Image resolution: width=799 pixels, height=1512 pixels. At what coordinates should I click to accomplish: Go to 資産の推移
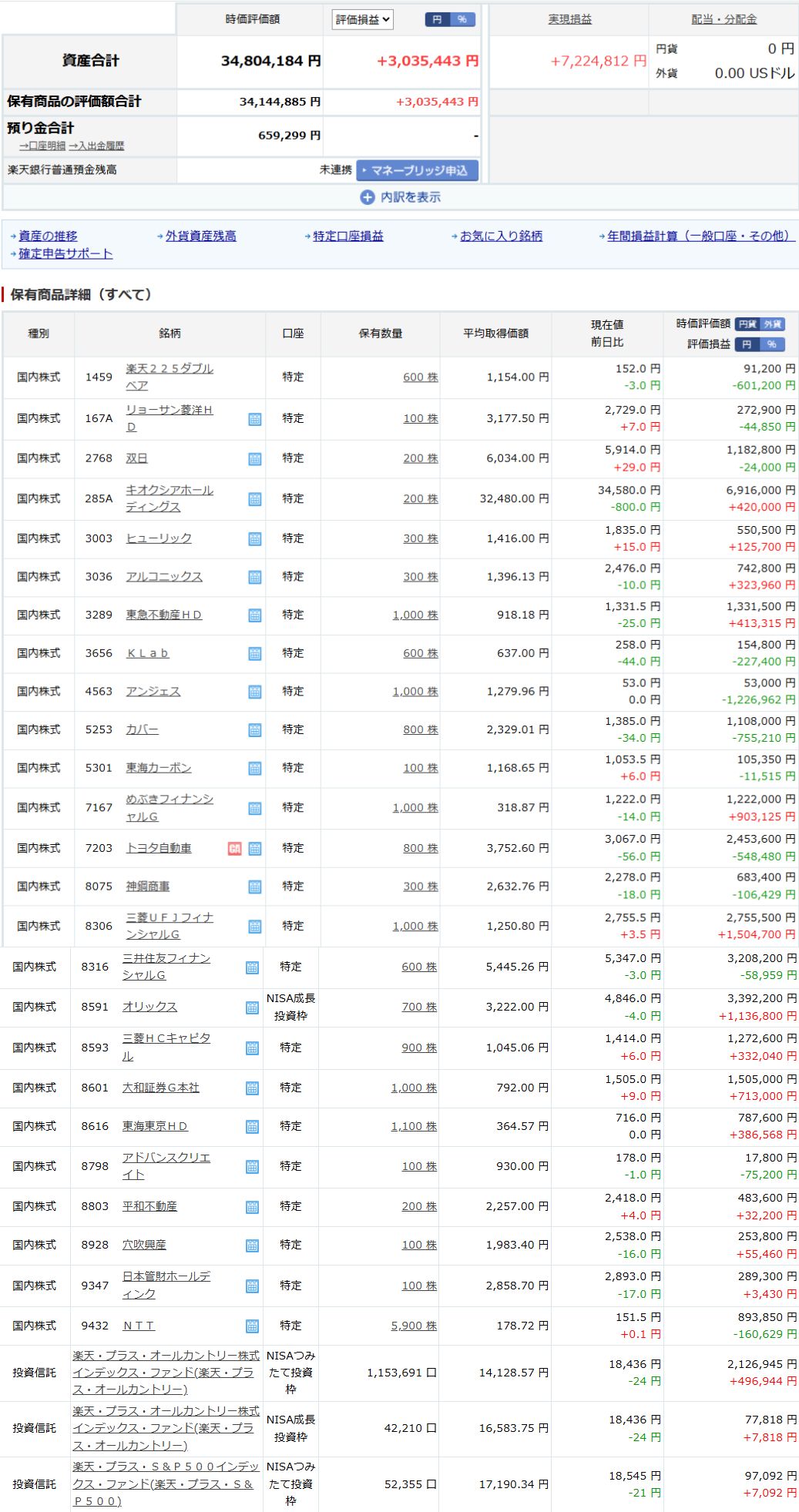click(x=48, y=236)
